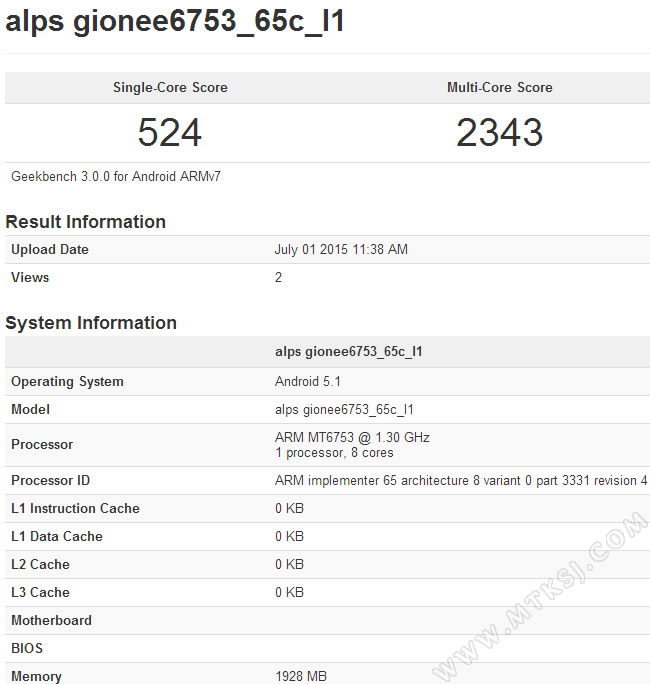Select the Multi-Core Score heading

tap(499, 87)
